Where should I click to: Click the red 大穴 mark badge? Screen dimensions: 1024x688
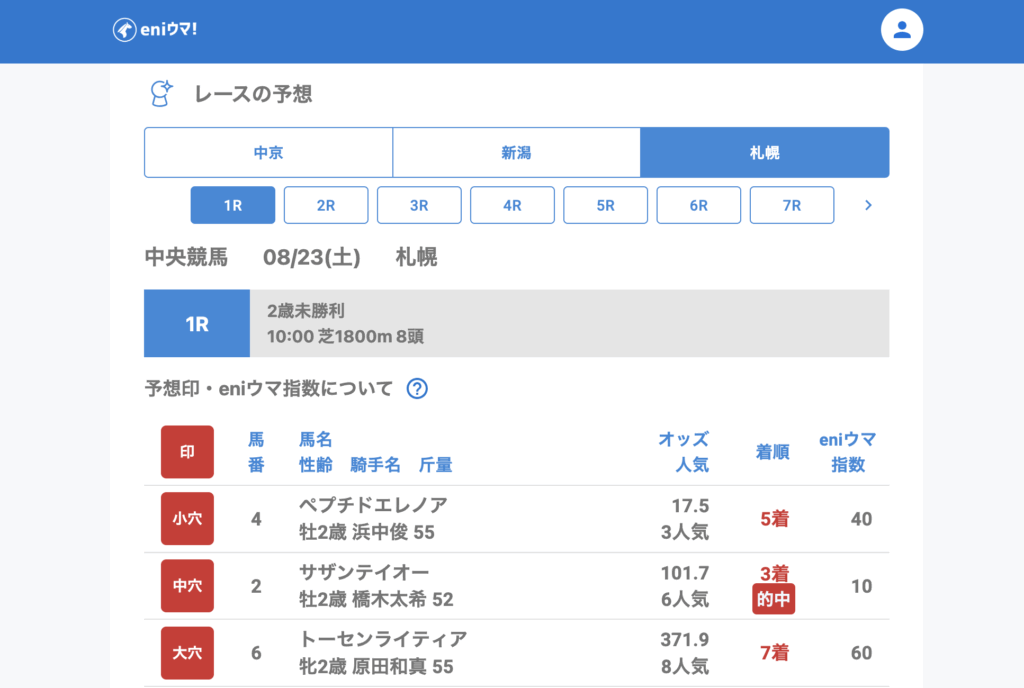(x=187, y=653)
